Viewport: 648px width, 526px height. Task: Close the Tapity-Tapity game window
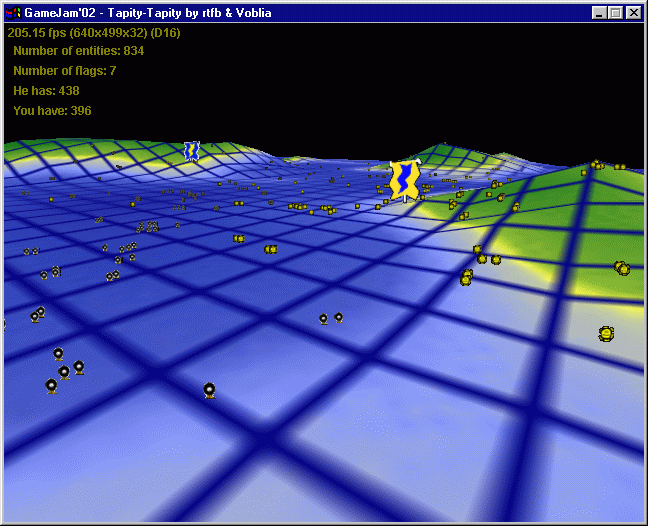point(633,13)
